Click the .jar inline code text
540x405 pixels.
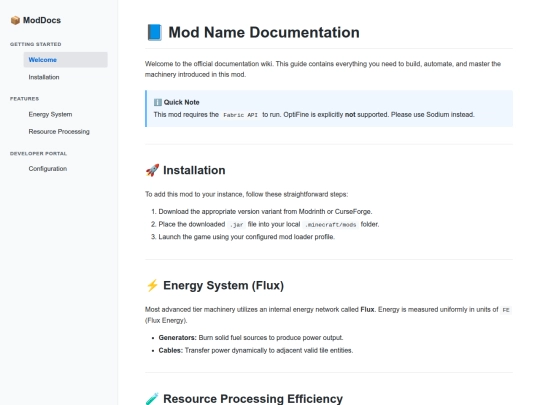(236, 225)
